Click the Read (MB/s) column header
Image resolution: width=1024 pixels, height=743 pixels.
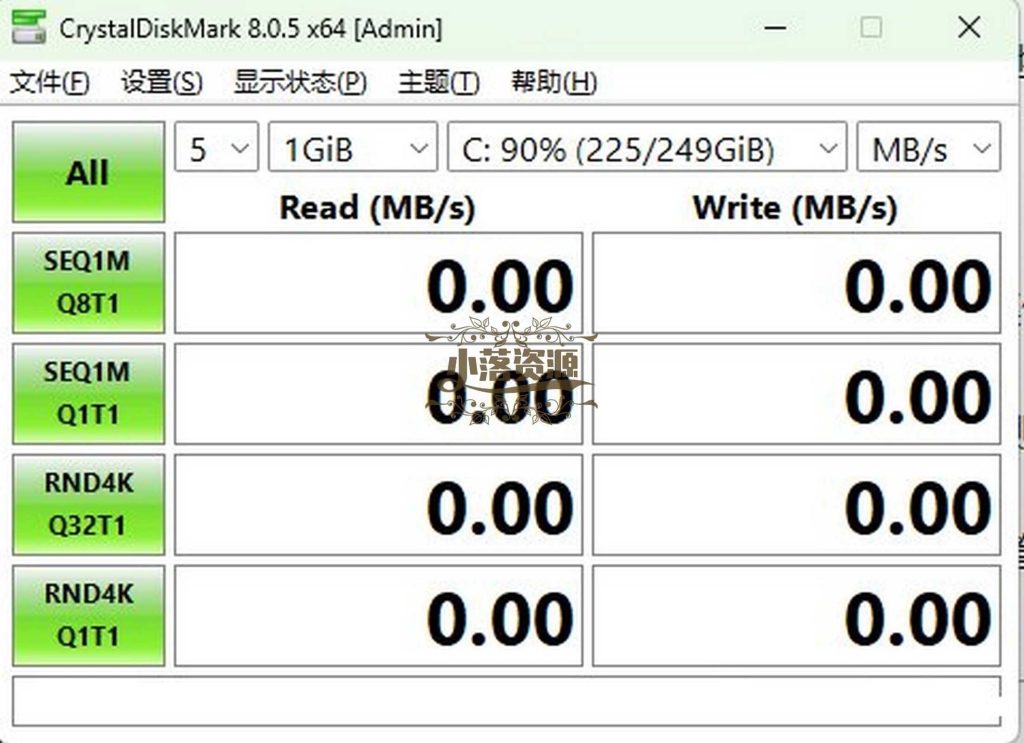[x=377, y=208]
